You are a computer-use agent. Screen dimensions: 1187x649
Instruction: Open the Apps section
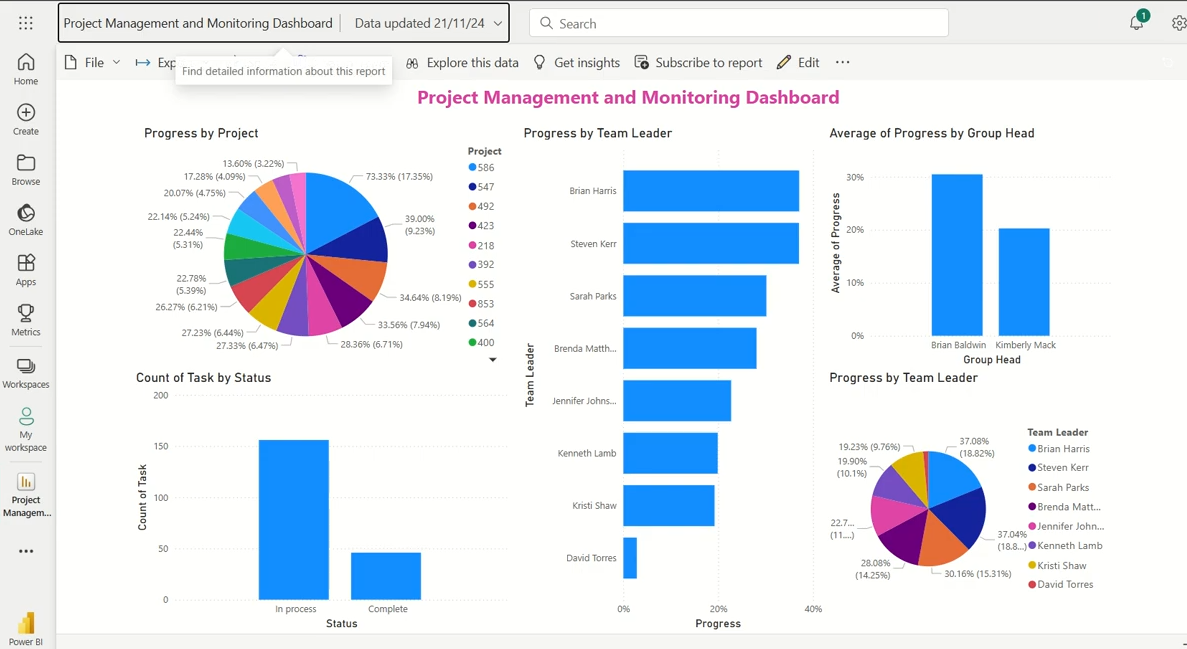[26, 270]
